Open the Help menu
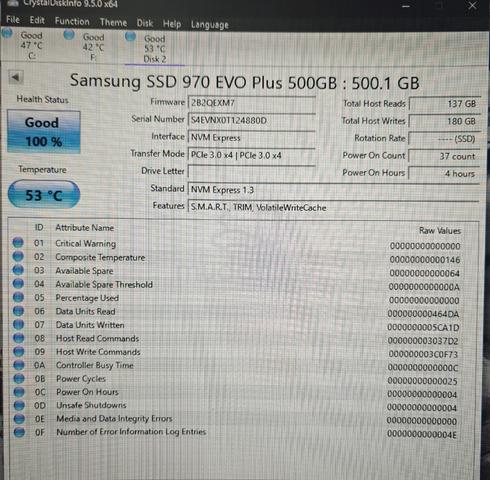 [172, 24]
